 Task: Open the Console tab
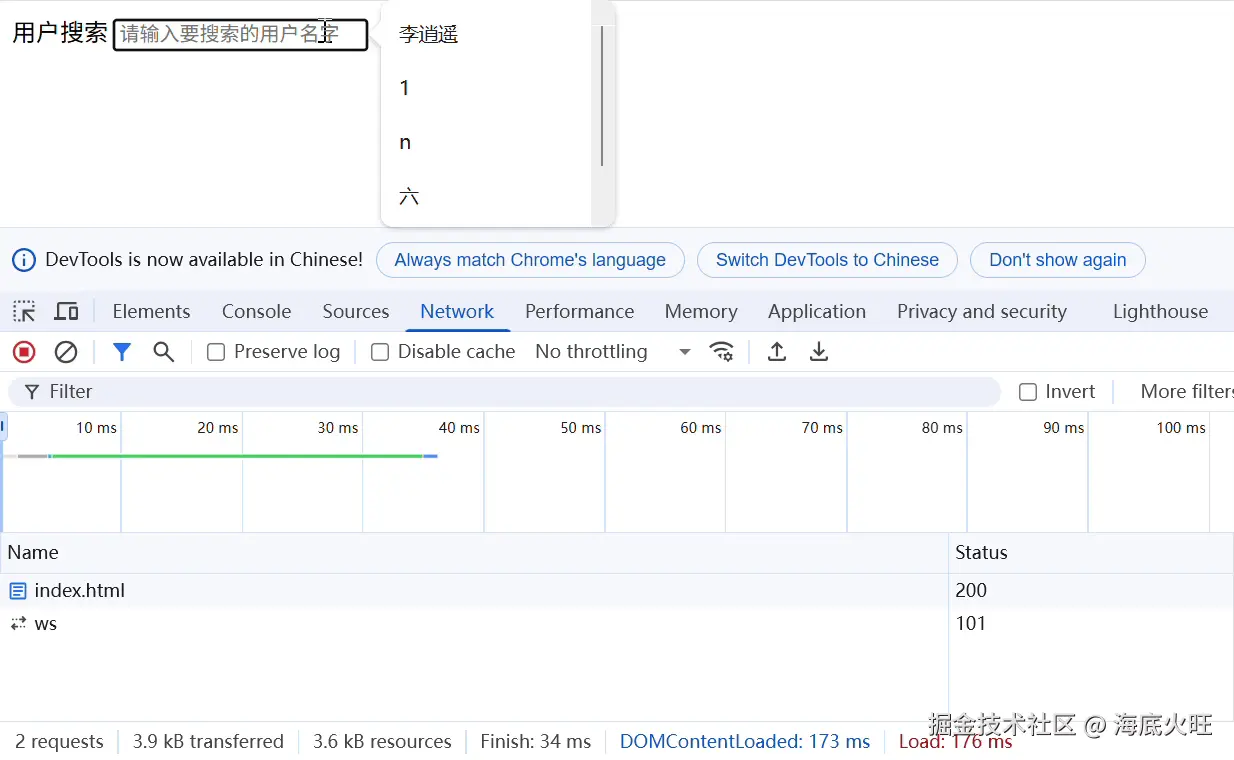coord(257,311)
